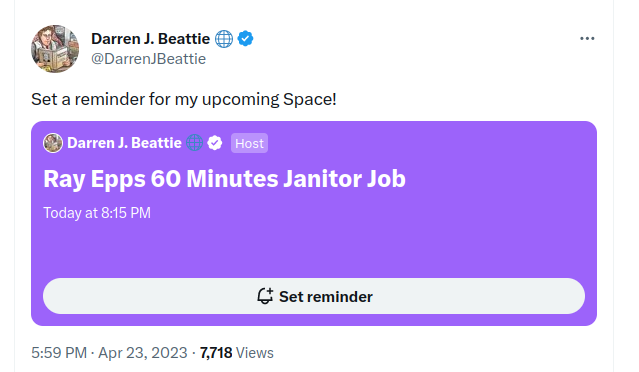This screenshot has height=372, width=639.
Task: Click the host name inside the Space card
Action: coord(124,143)
